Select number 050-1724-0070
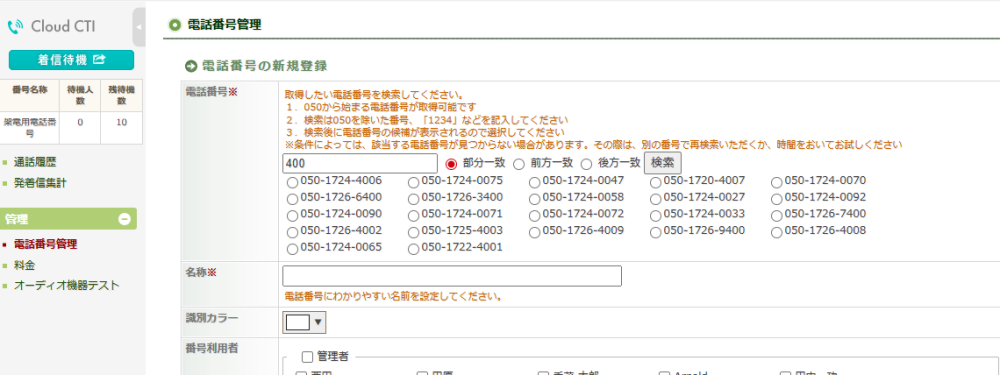The height and width of the screenshot is (375, 1000). click(x=776, y=182)
